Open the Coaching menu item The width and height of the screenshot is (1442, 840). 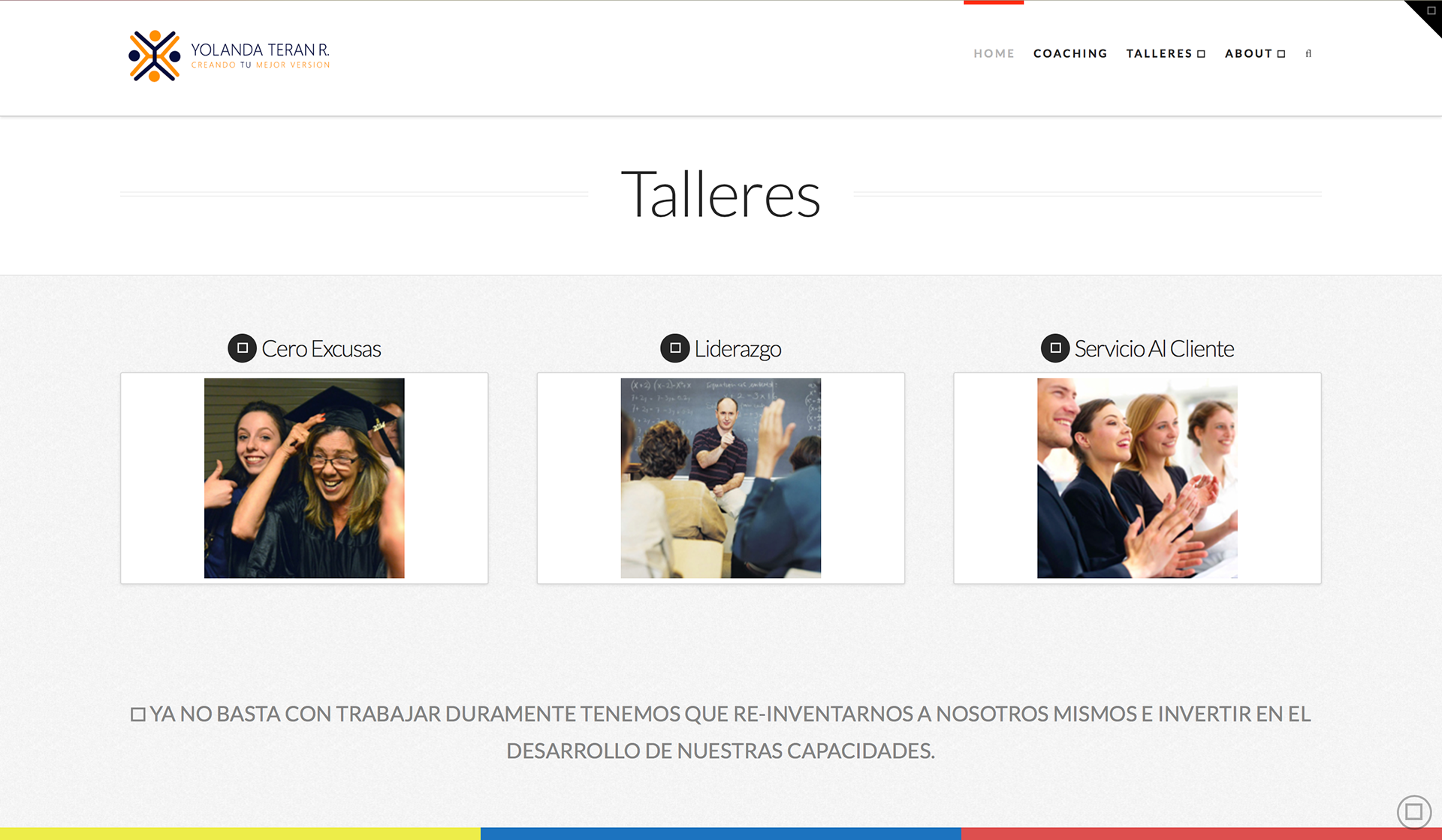[x=1070, y=53]
